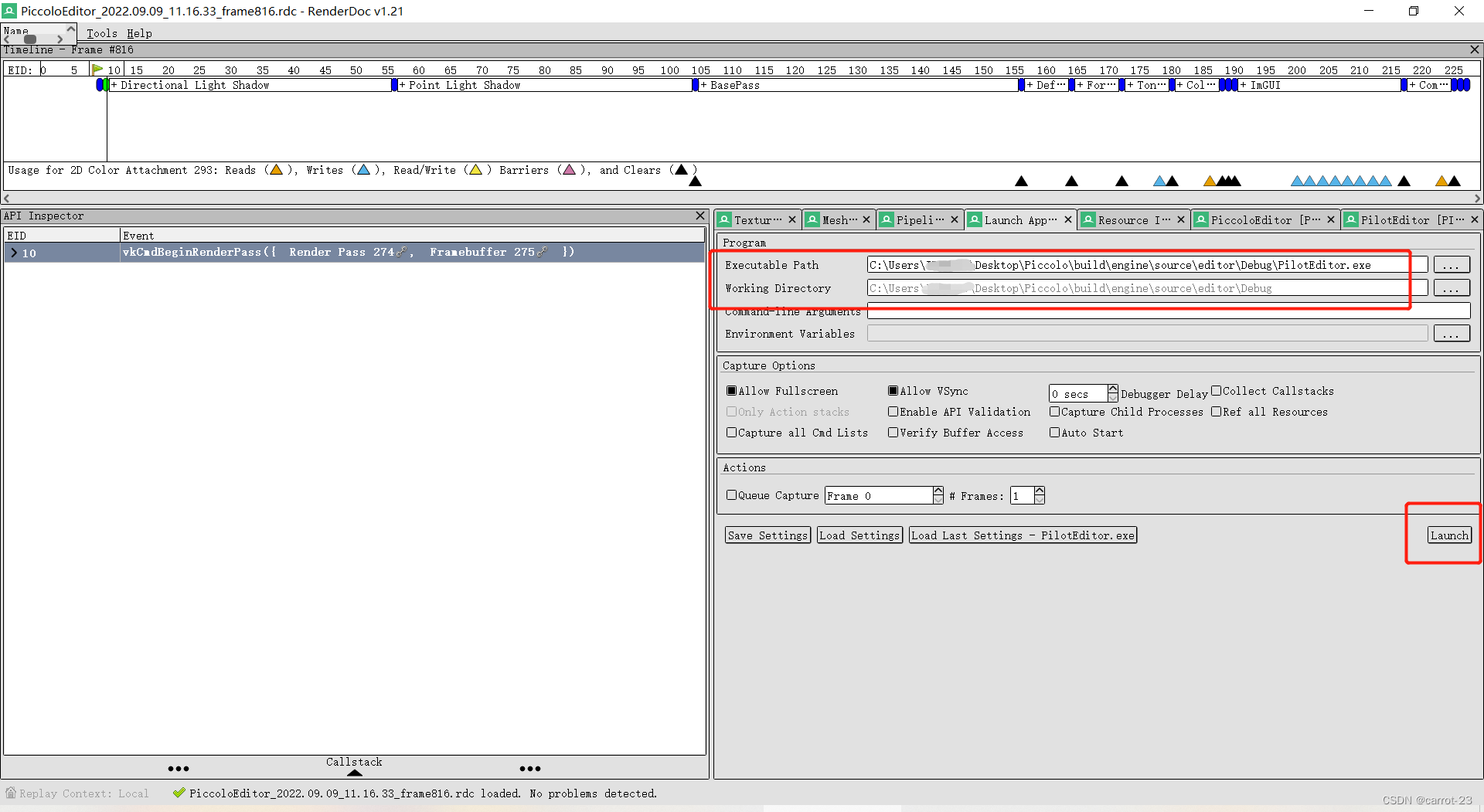Viewport: 1484px width, 812px height.
Task: Click the Callstack expand triangle at the bottom
Action: click(x=353, y=771)
